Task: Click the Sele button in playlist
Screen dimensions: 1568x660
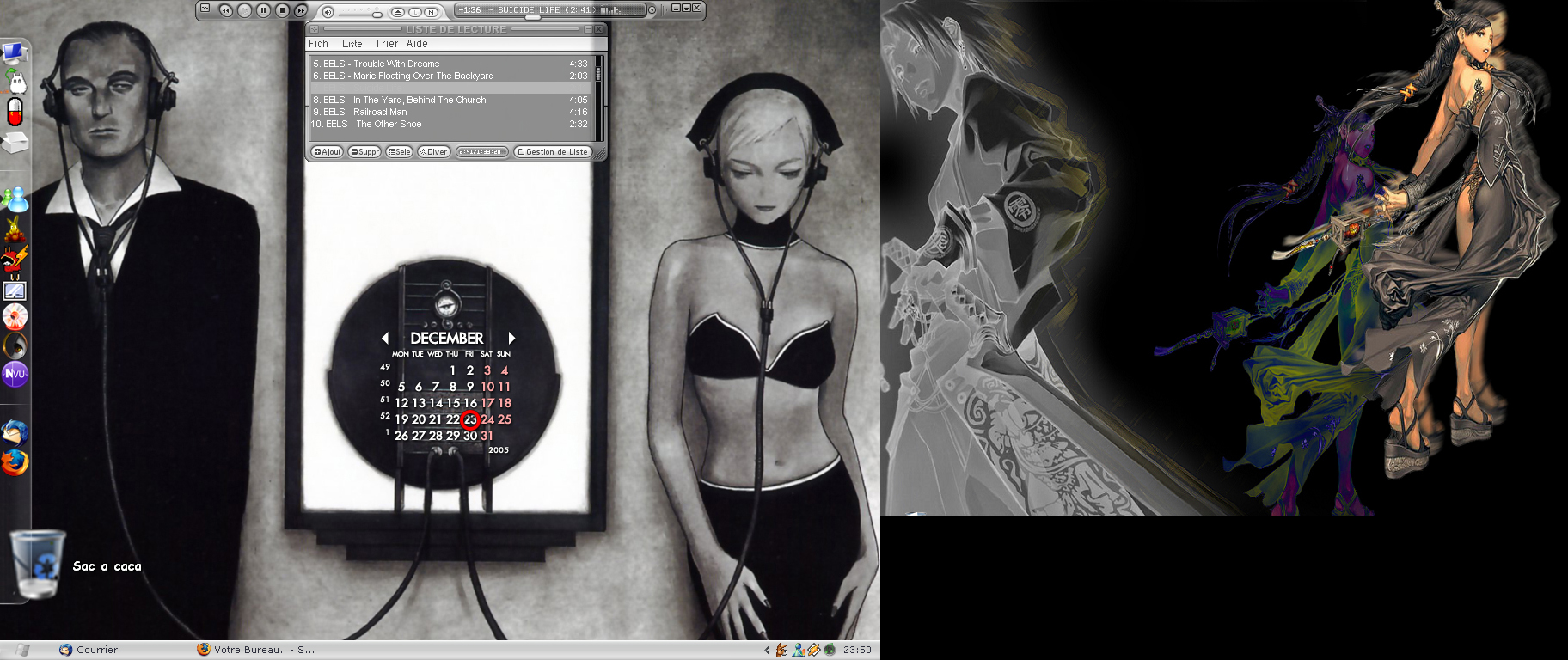Action: tap(399, 152)
